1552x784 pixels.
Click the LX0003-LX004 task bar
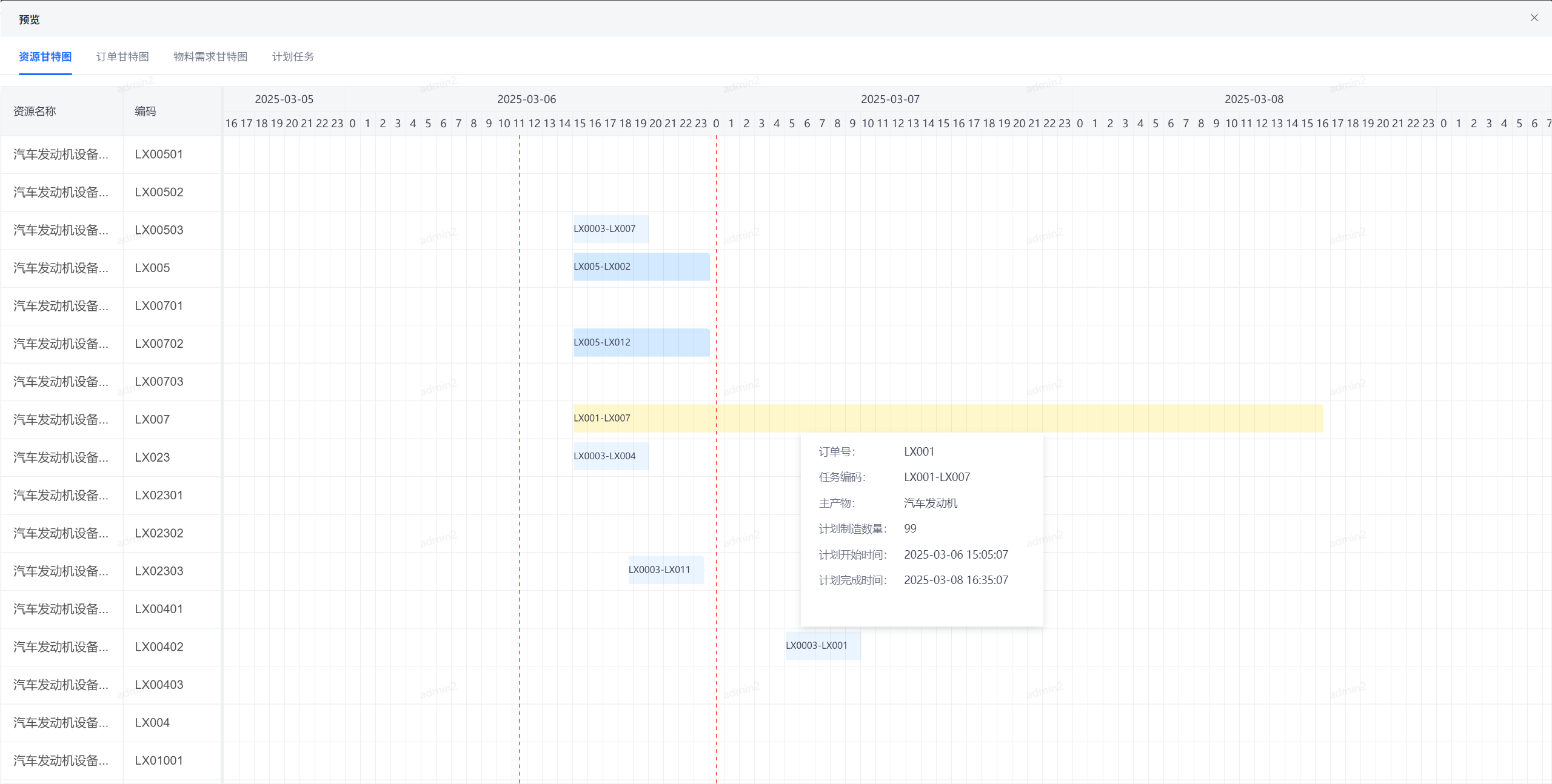[610, 456]
